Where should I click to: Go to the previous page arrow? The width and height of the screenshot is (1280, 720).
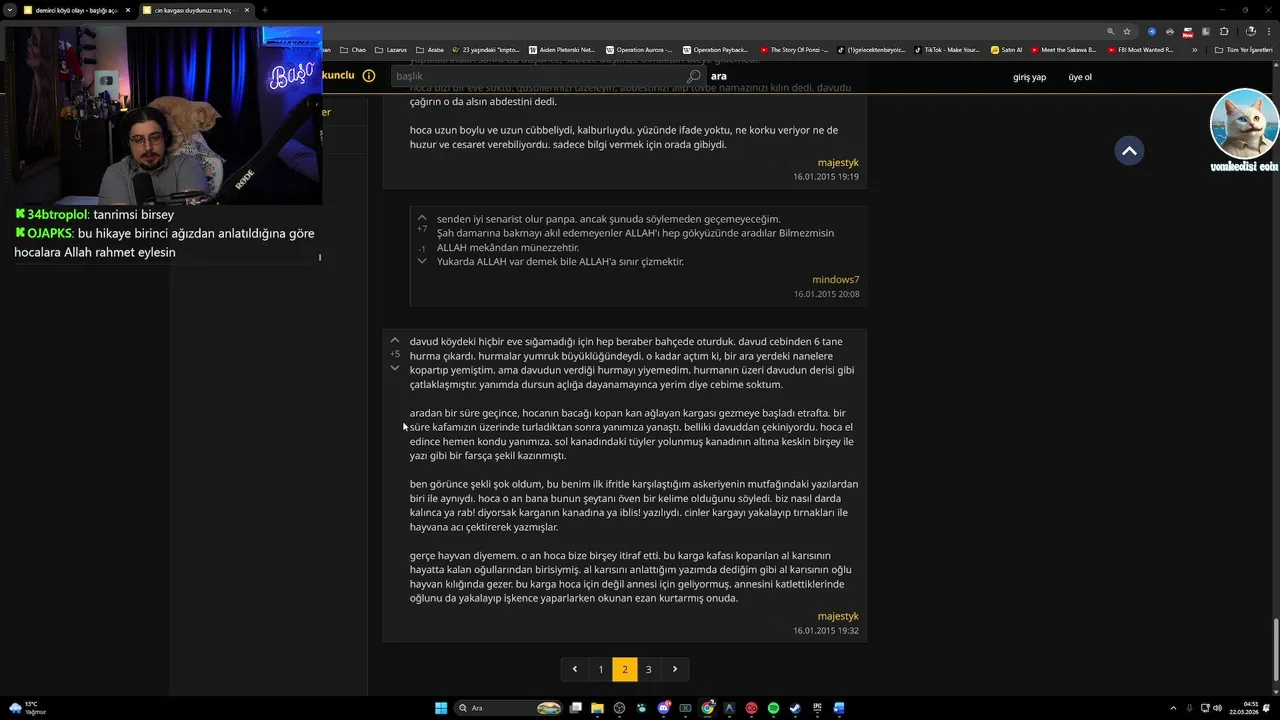[x=575, y=669]
